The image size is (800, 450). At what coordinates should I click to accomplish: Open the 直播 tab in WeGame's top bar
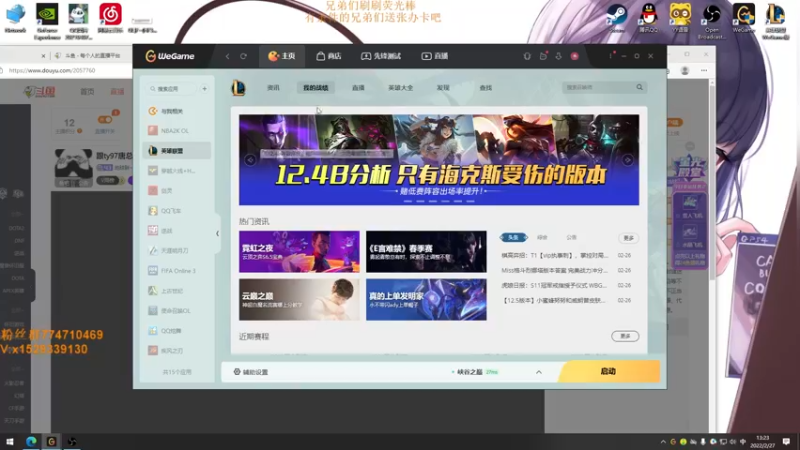coord(435,56)
